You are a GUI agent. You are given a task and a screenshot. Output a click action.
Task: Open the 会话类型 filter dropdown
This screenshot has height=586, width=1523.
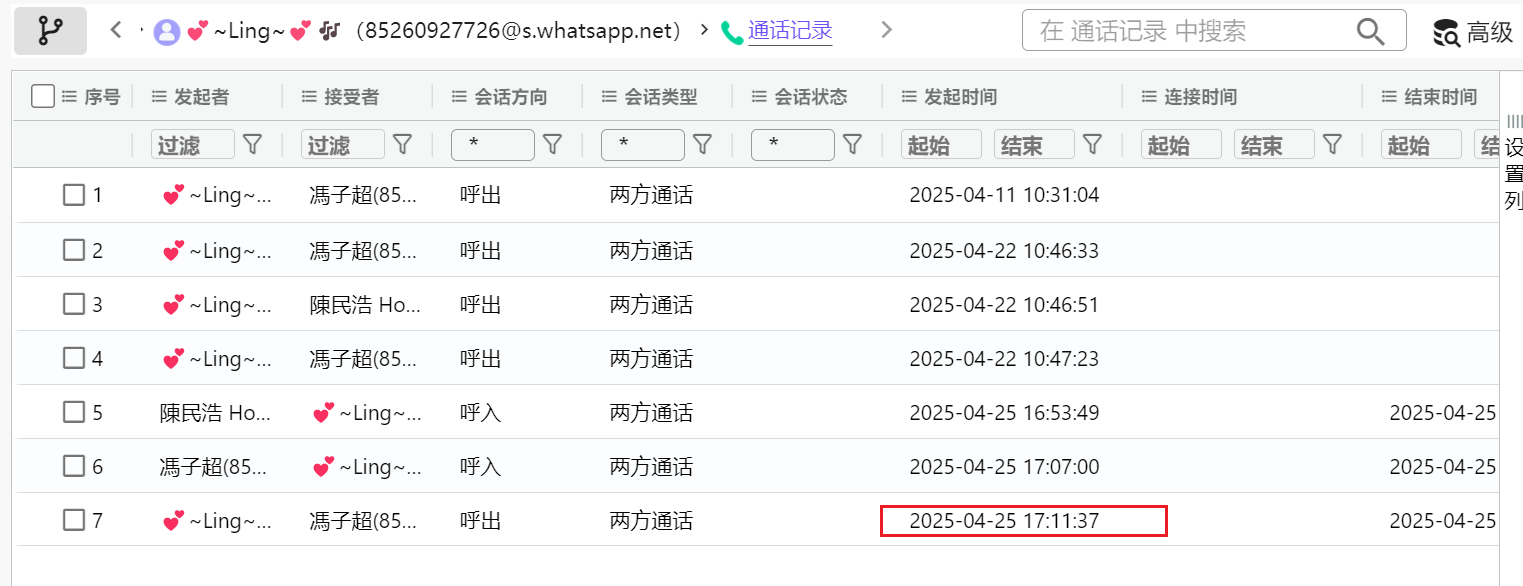pyautogui.click(x=642, y=145)
